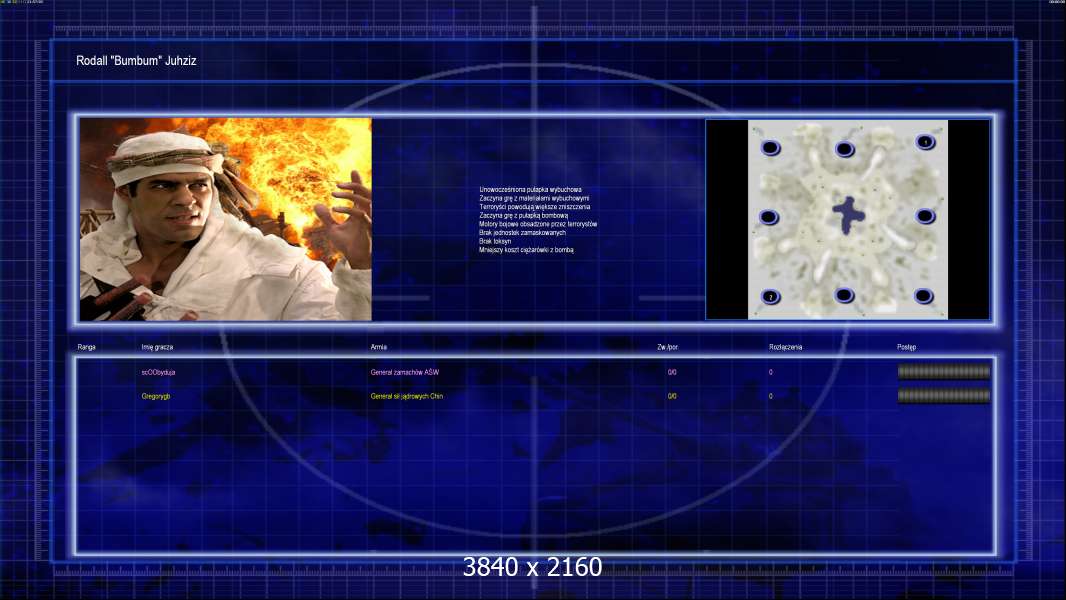Click the loading progress bar for Gregorygb
This screenshot has width=1066, height=600.
pyautogui.click(x=944, y=395)
